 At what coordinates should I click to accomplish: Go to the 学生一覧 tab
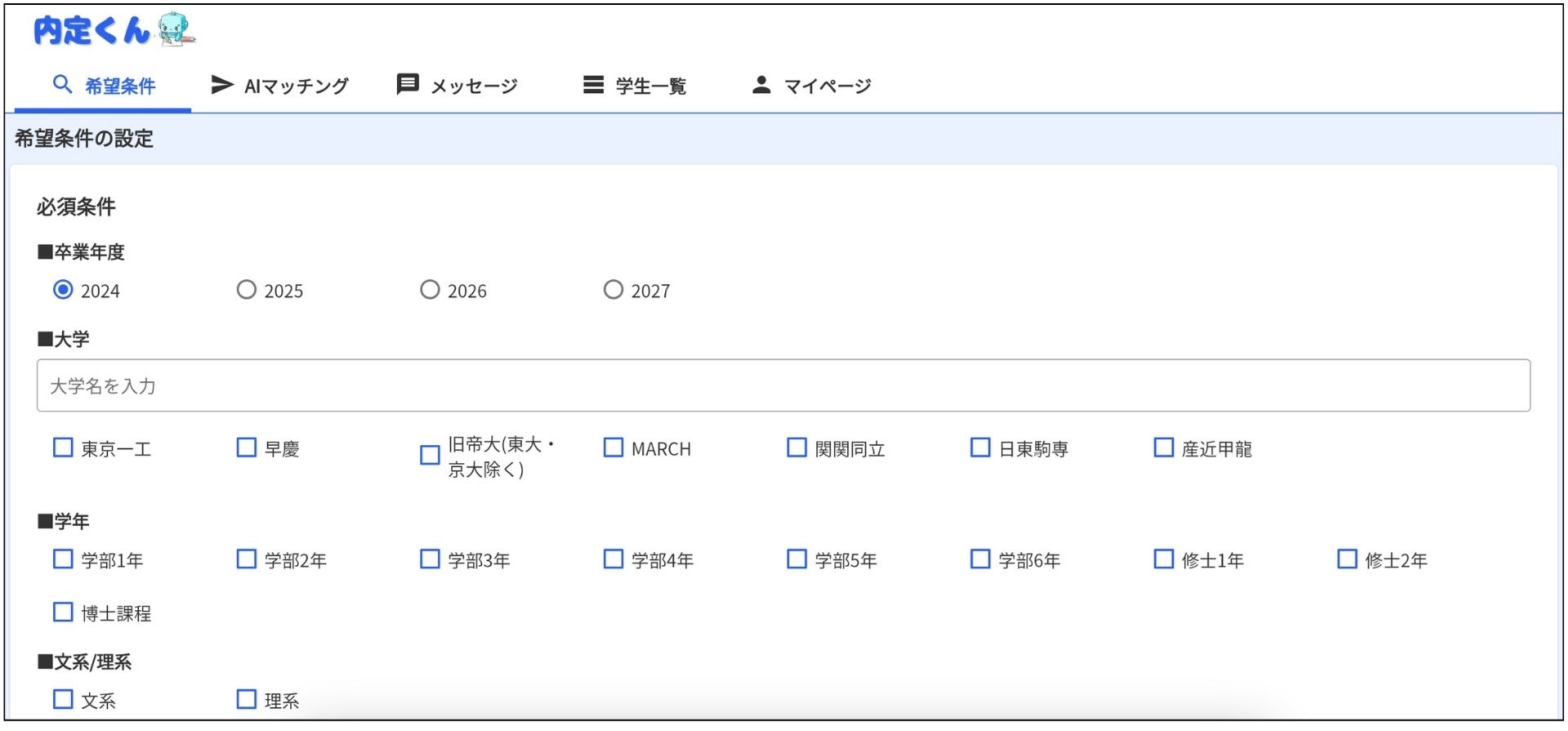pos(650,86)
